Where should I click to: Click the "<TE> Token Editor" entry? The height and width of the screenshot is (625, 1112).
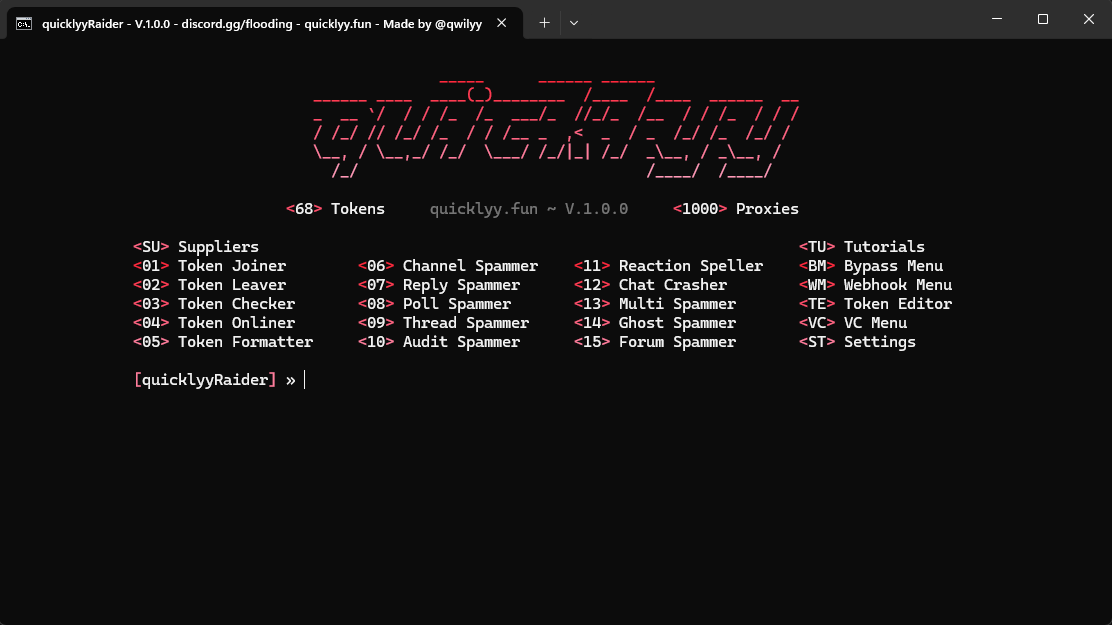click(x=875, y=304)
